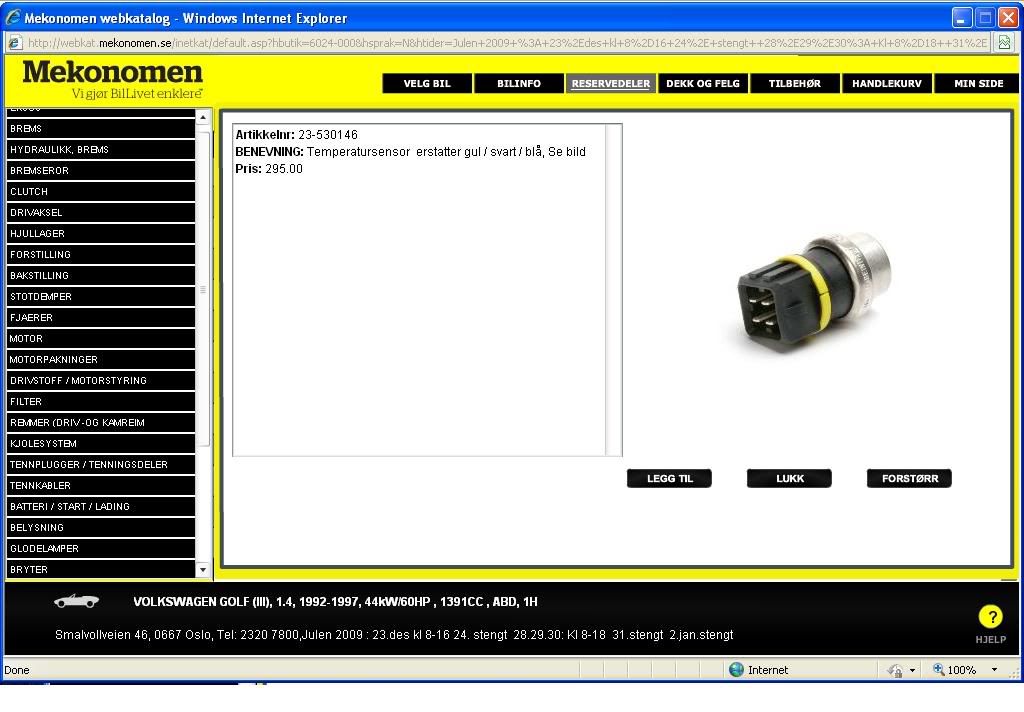The width and height of the screenshot is (1024, 712).
Task: Click the yellow Hjelp question mark icon
Action: pos(989,616)
